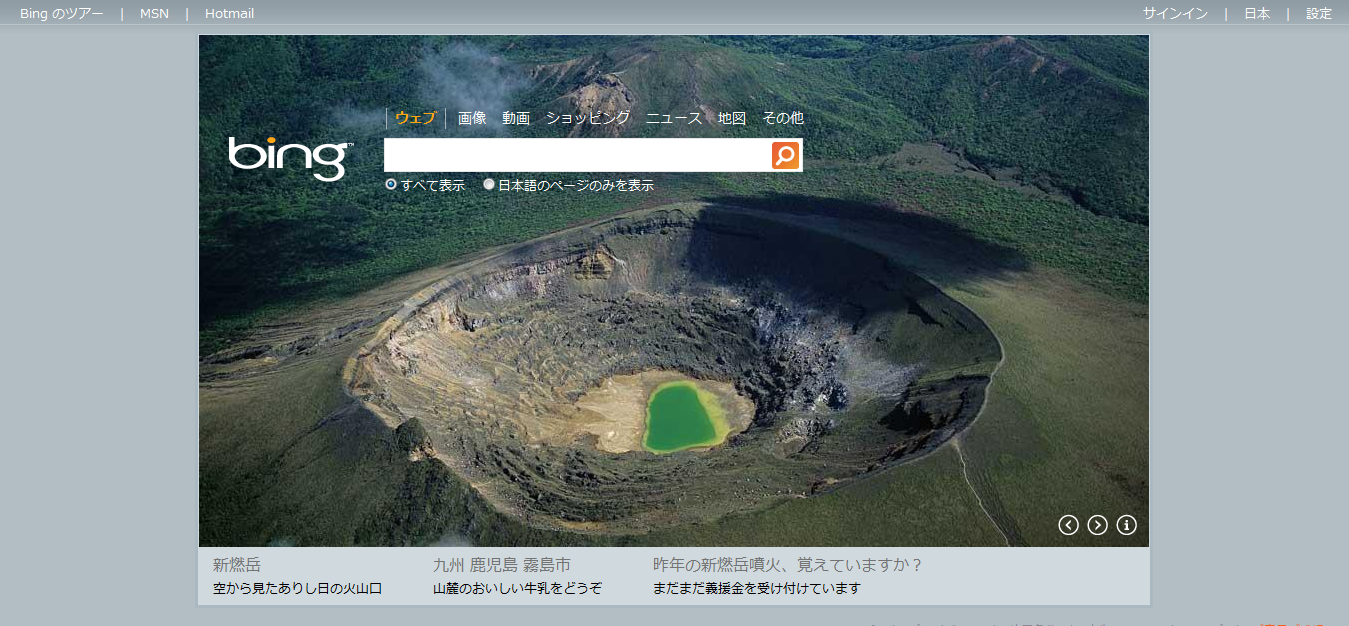Open the ショッピング tab
The height and width of the screenshot is (626, 1349).
588,118
